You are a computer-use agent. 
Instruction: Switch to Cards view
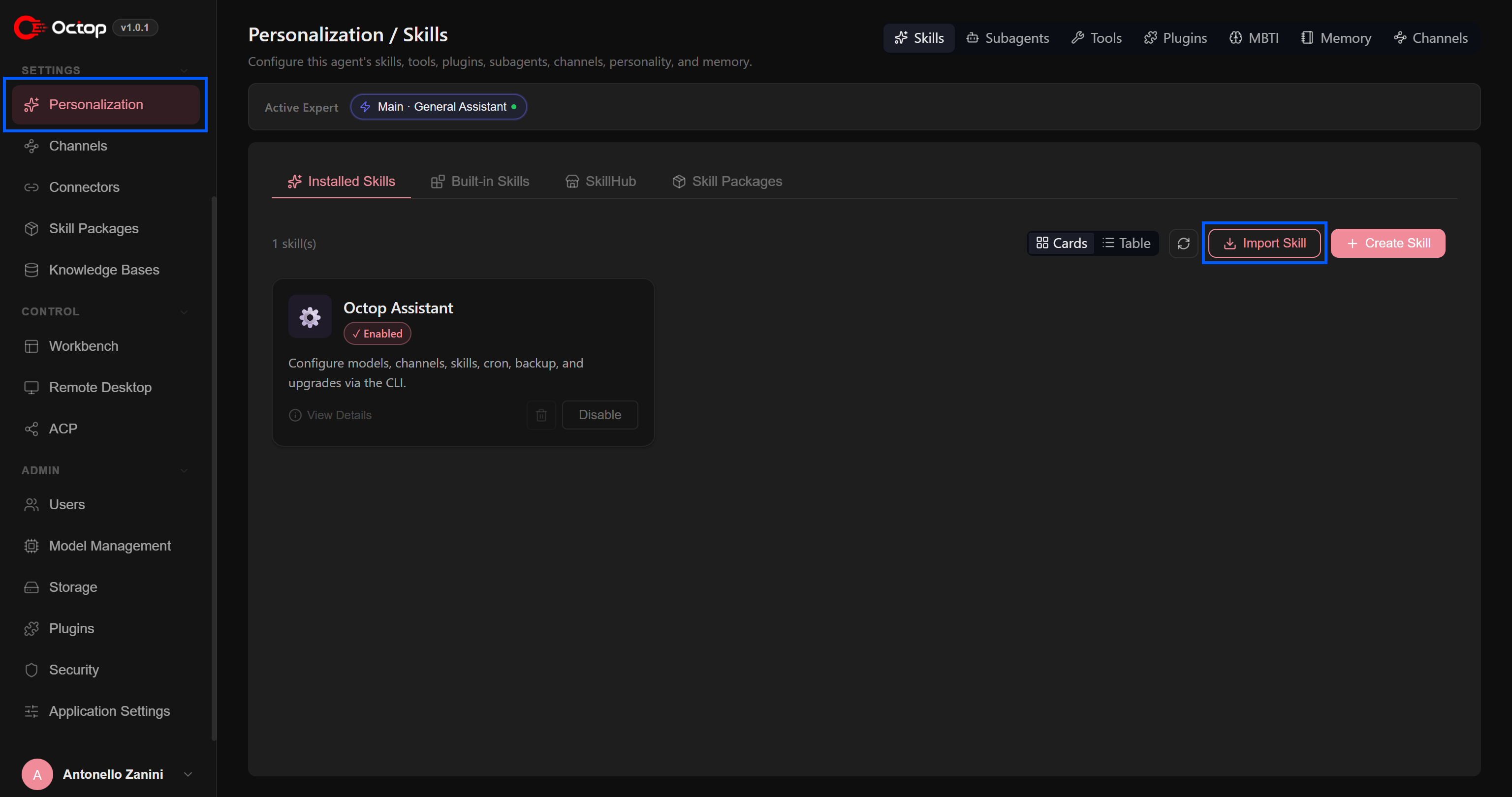pos(1061,243)
